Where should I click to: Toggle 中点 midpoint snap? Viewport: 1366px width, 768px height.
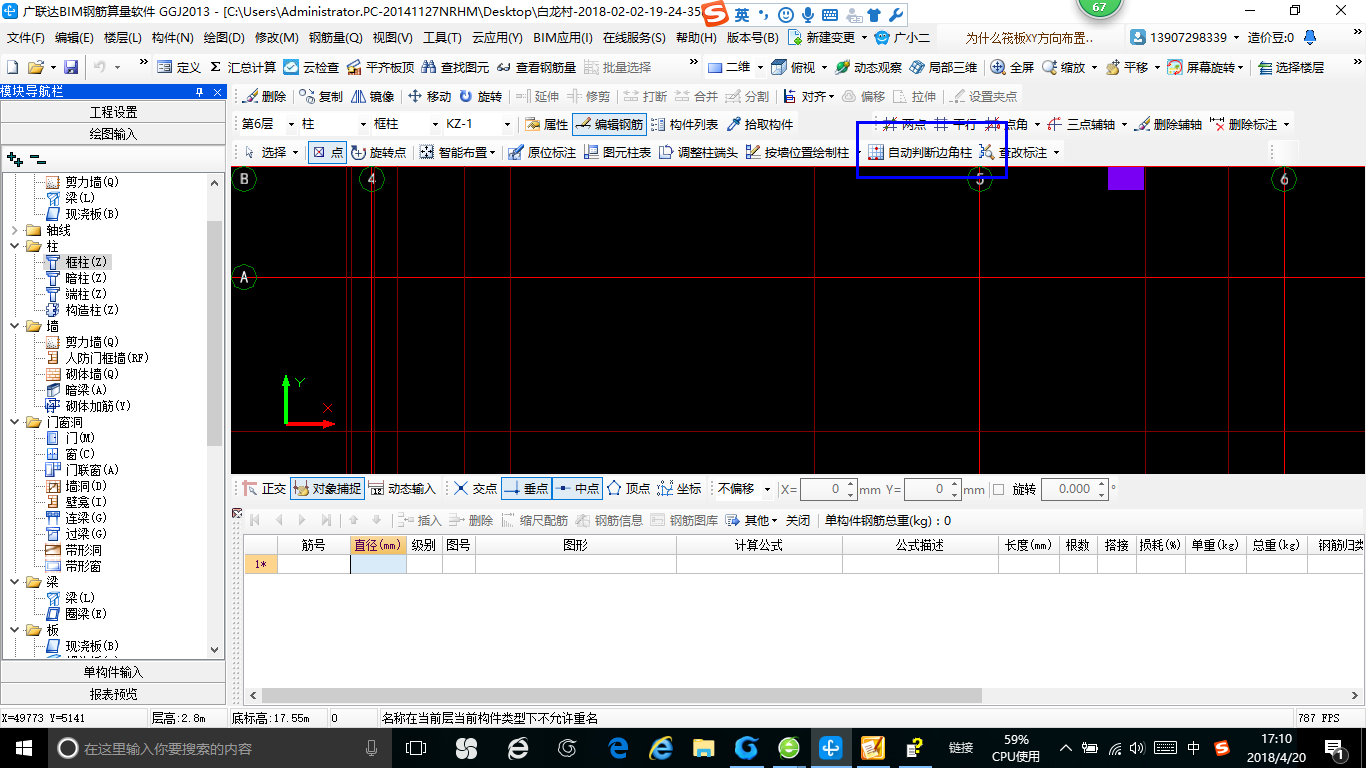pyautogui.click(x=576, y=489)
